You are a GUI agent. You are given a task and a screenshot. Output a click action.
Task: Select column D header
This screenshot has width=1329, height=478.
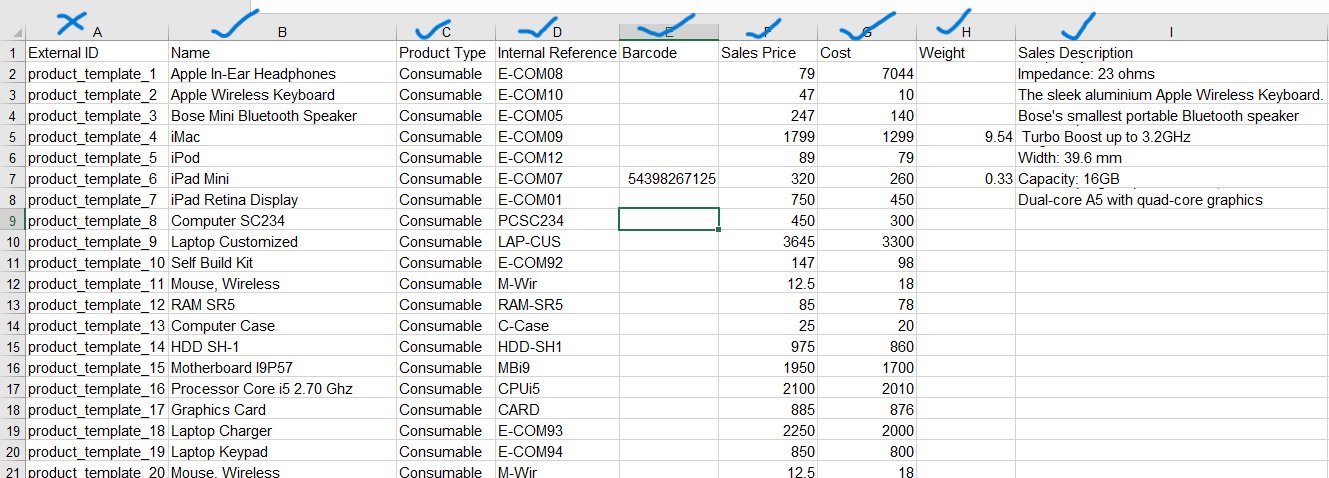coord(557,32)
